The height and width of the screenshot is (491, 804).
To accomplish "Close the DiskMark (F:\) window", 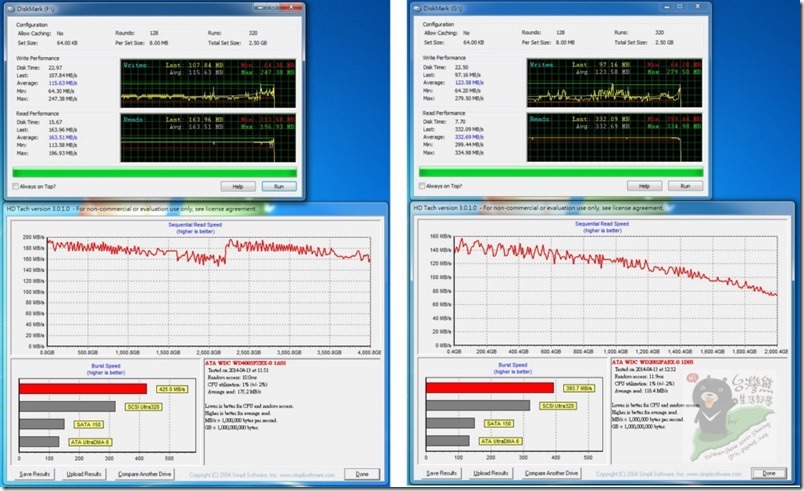I will point(291,7).
